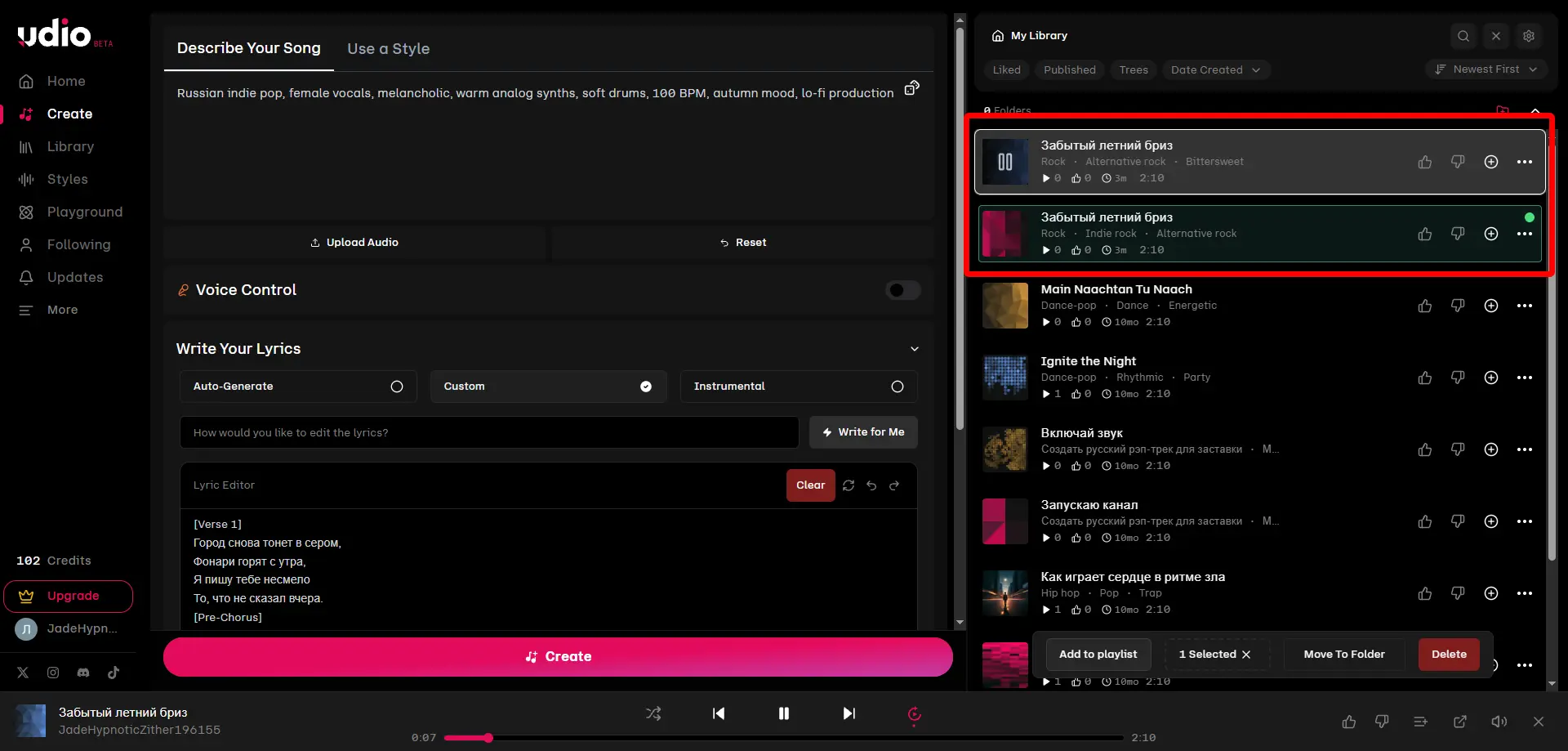Skip to the next track
The height and width of the screenshot is (751, 1568).
(849, 713)
